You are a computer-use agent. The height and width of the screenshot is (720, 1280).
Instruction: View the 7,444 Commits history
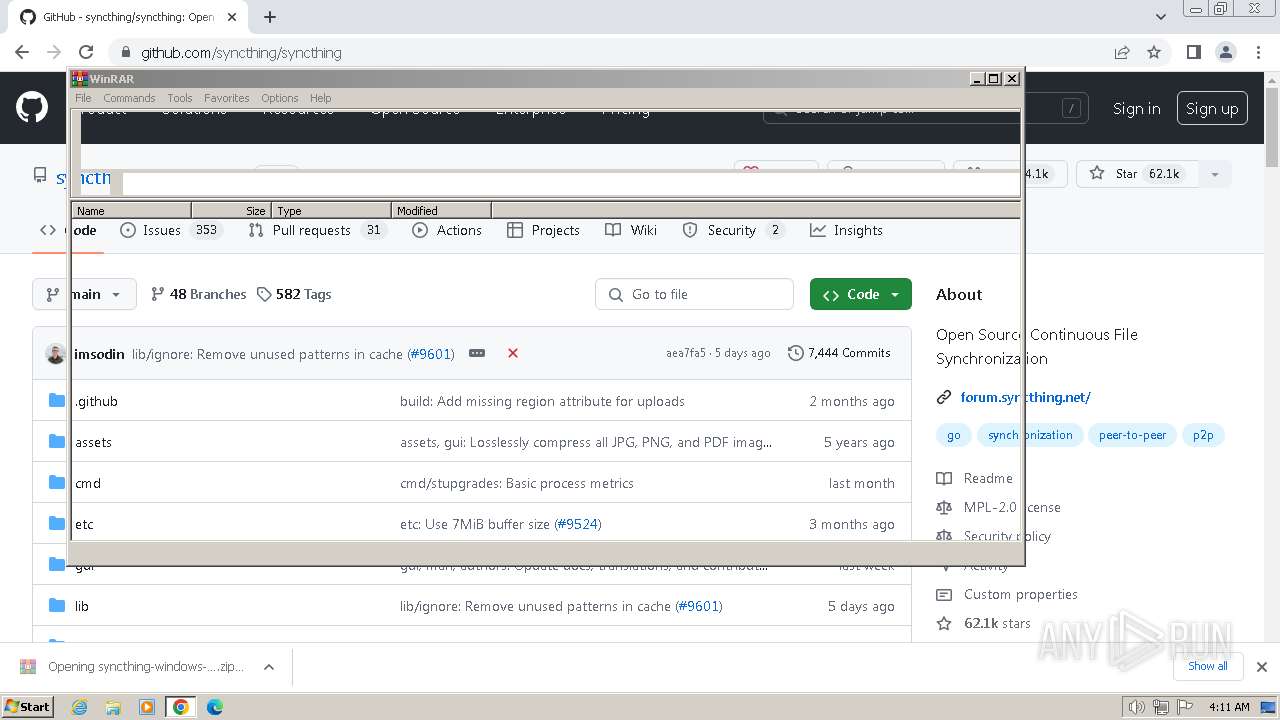click(x=839, y=353)
